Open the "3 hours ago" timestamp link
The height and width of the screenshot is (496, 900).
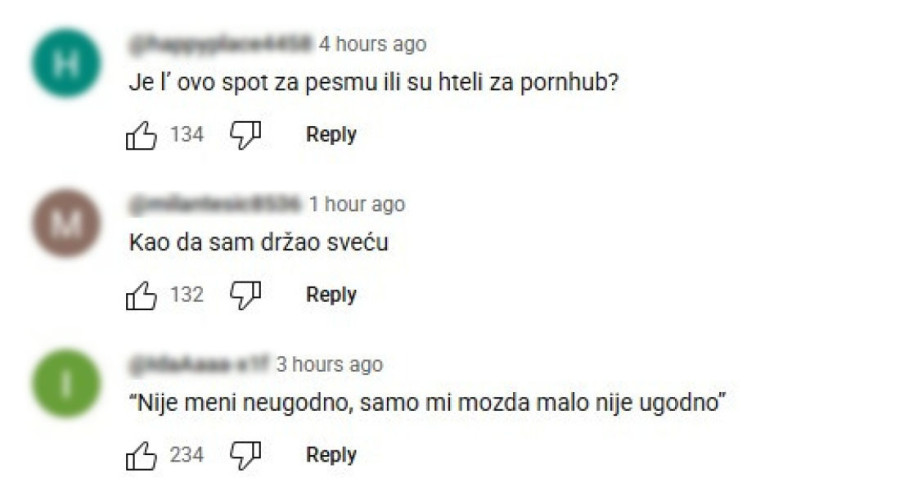pyautogui.click(x=329, y=365)
